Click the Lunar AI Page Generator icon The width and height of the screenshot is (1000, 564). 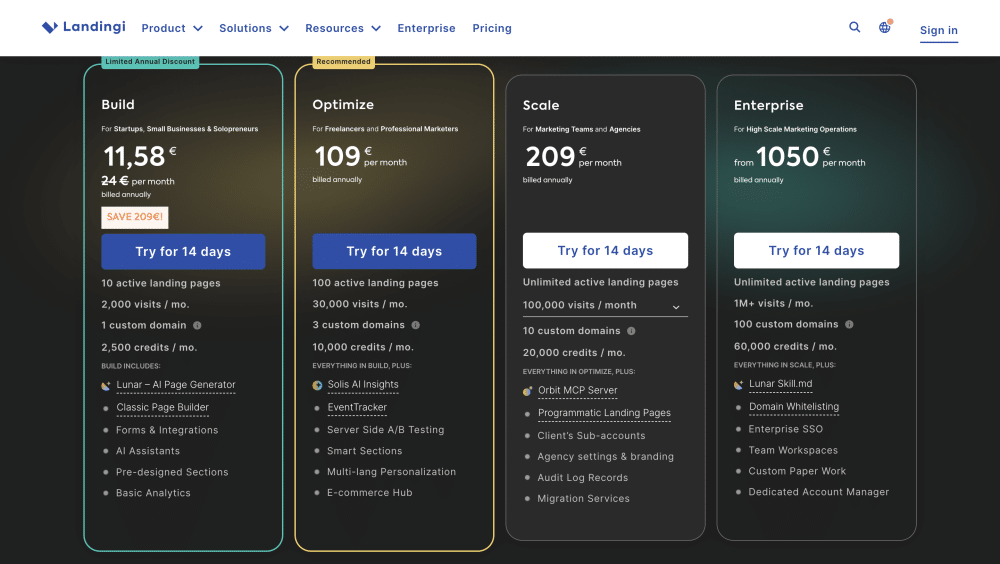coord(106,385)
